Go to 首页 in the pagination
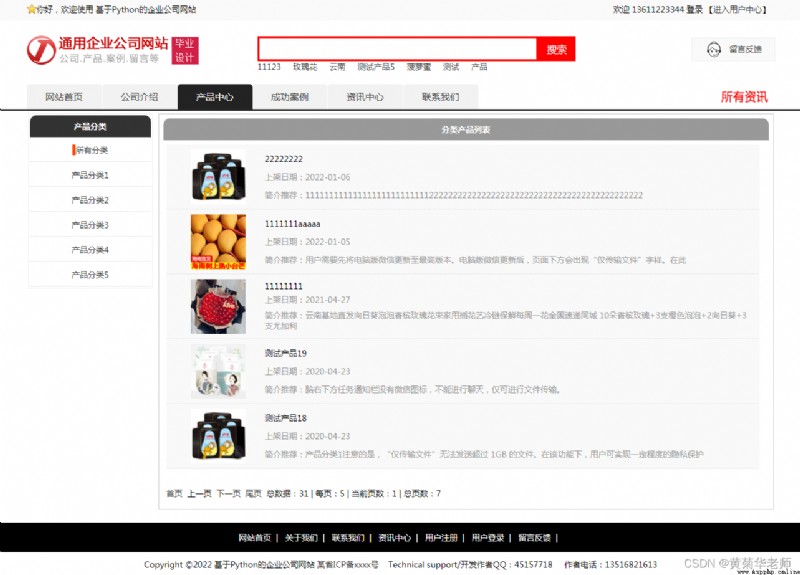Viewport: 800px width, 575px height. pyautogui.click(x=174, y=493)
